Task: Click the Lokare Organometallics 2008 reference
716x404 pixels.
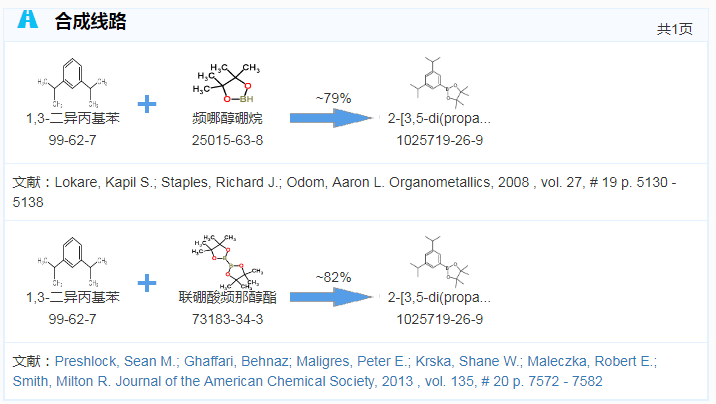Action: (344, 192)
